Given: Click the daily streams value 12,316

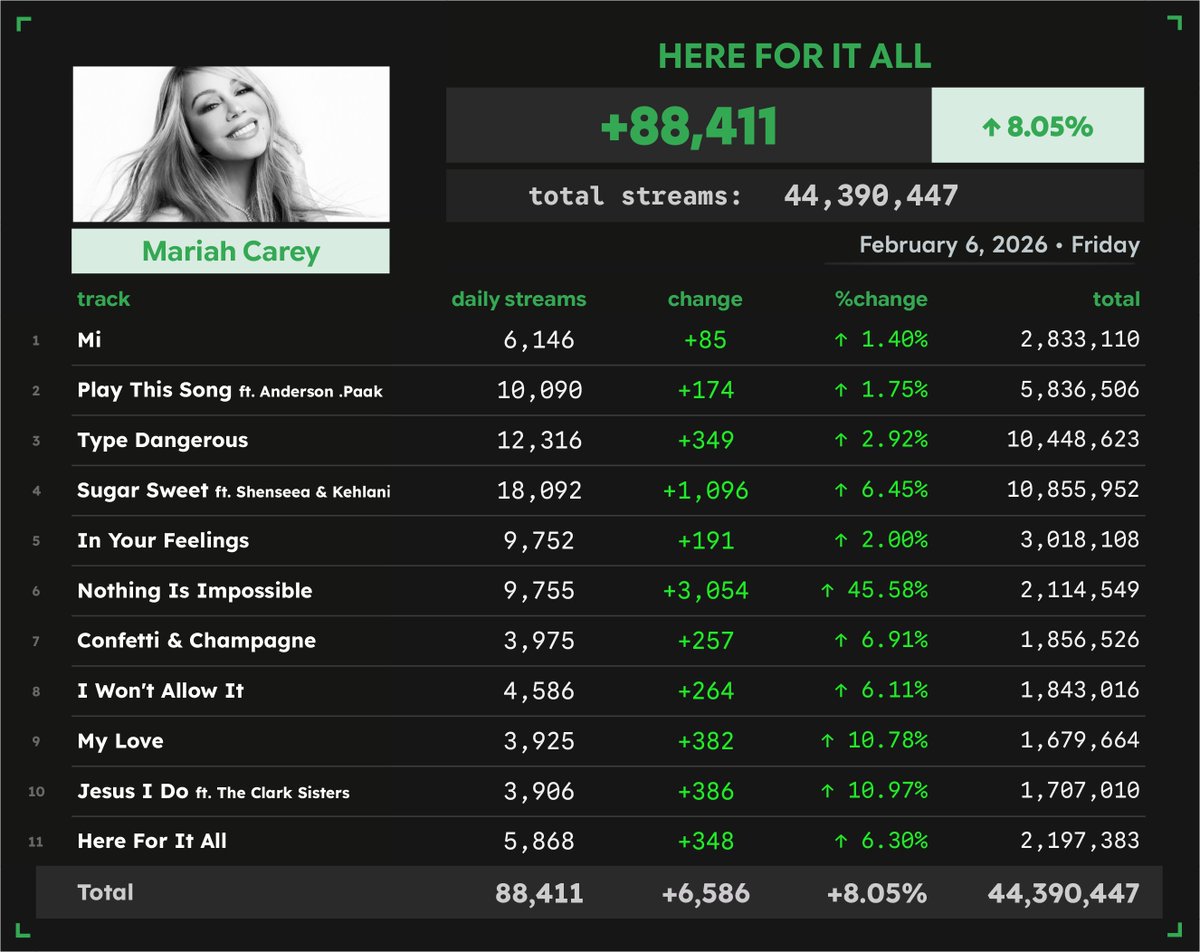Looking at the screenshot, I should 540,440.
